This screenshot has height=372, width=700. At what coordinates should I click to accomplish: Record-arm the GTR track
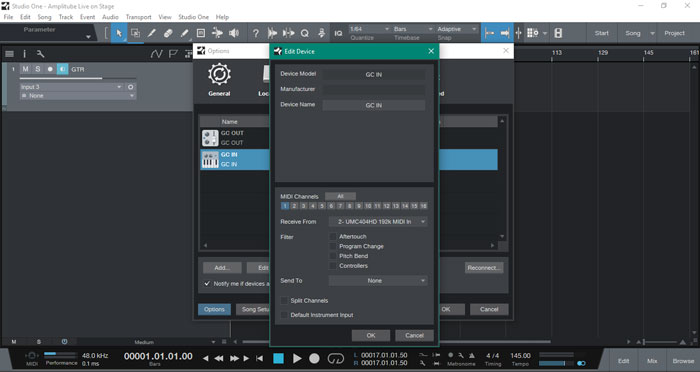50,69
